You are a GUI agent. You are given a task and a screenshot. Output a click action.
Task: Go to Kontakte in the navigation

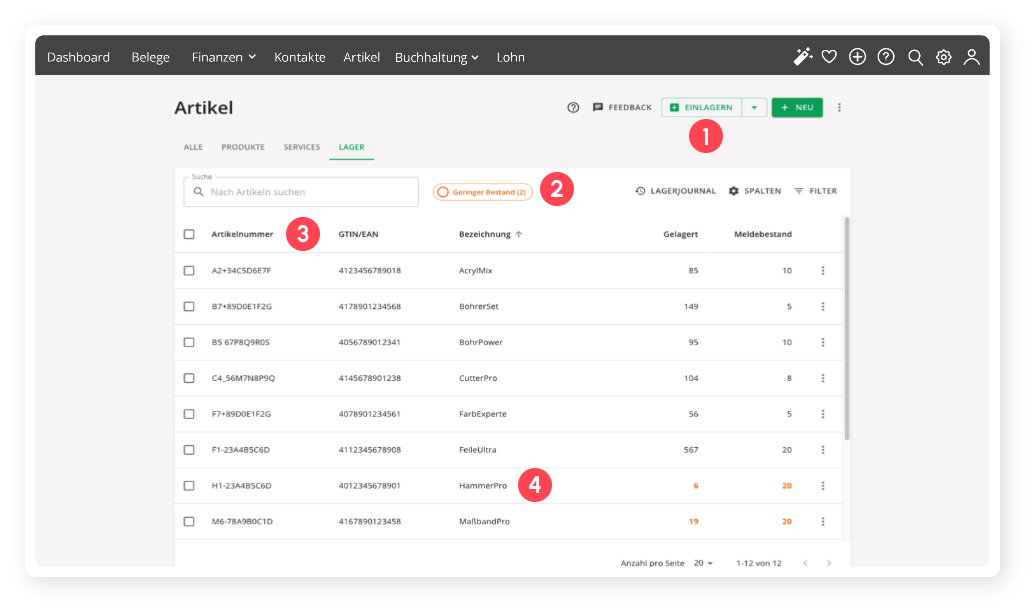300,57
